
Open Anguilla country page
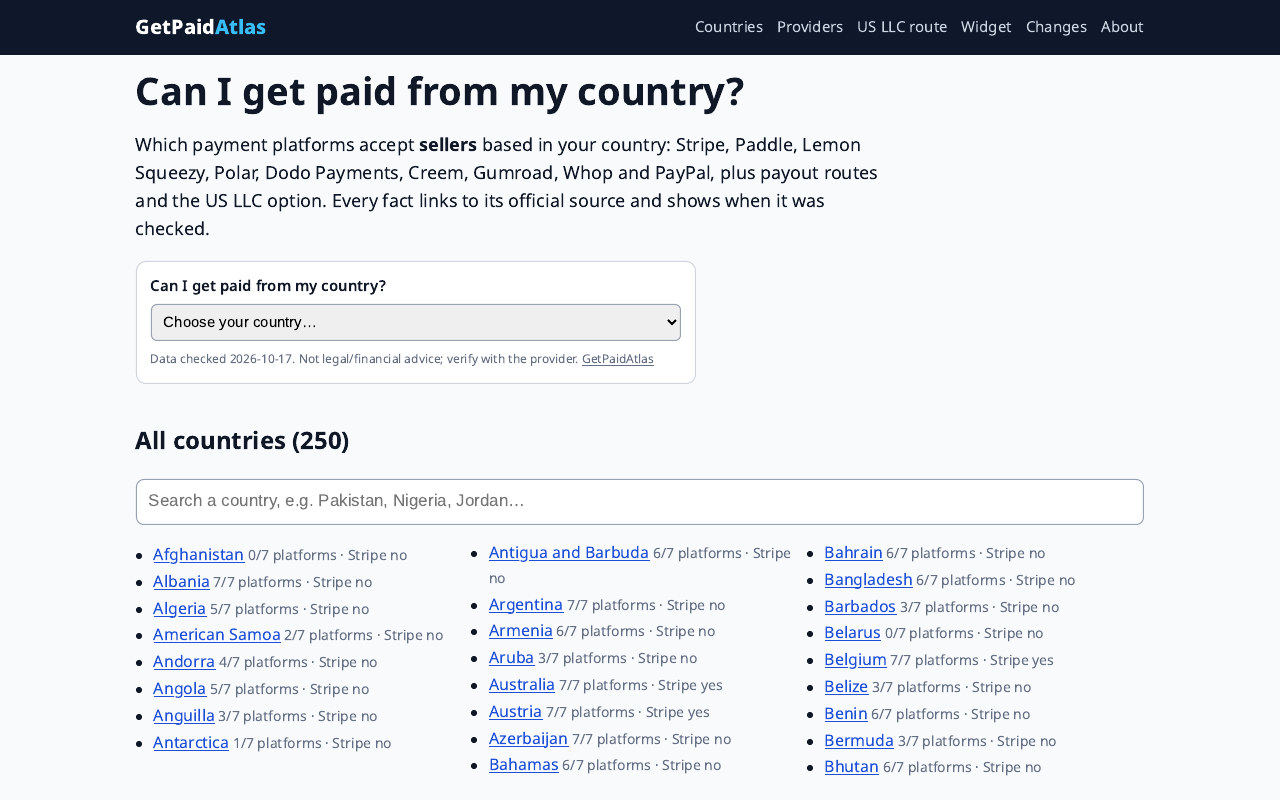tap(184, 715)
